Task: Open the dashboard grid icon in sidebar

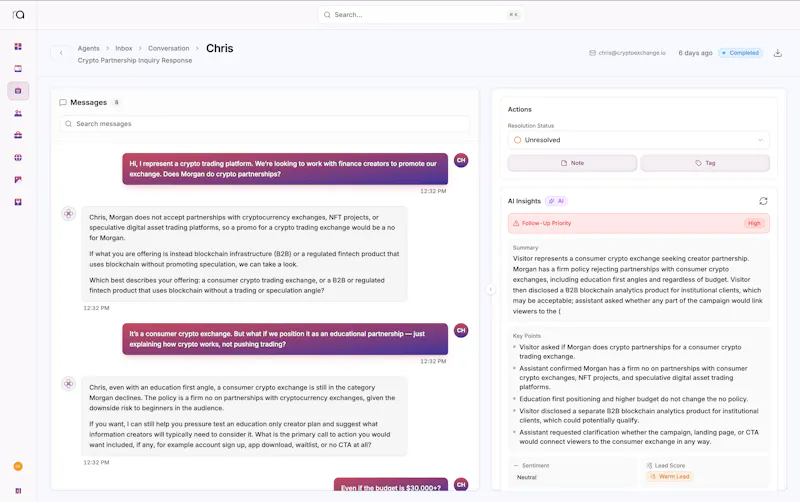Action: click(18, 46)
